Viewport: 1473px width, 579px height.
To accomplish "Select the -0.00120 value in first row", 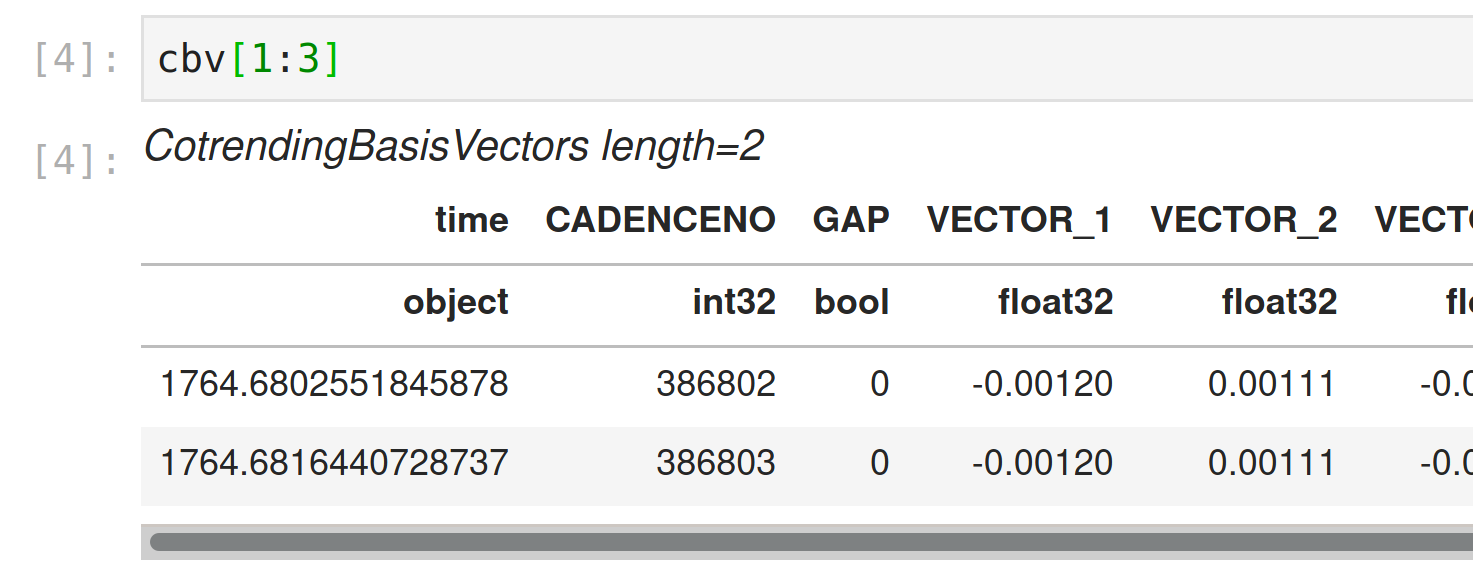I will pyautogui.click(x=1040, y=382).
